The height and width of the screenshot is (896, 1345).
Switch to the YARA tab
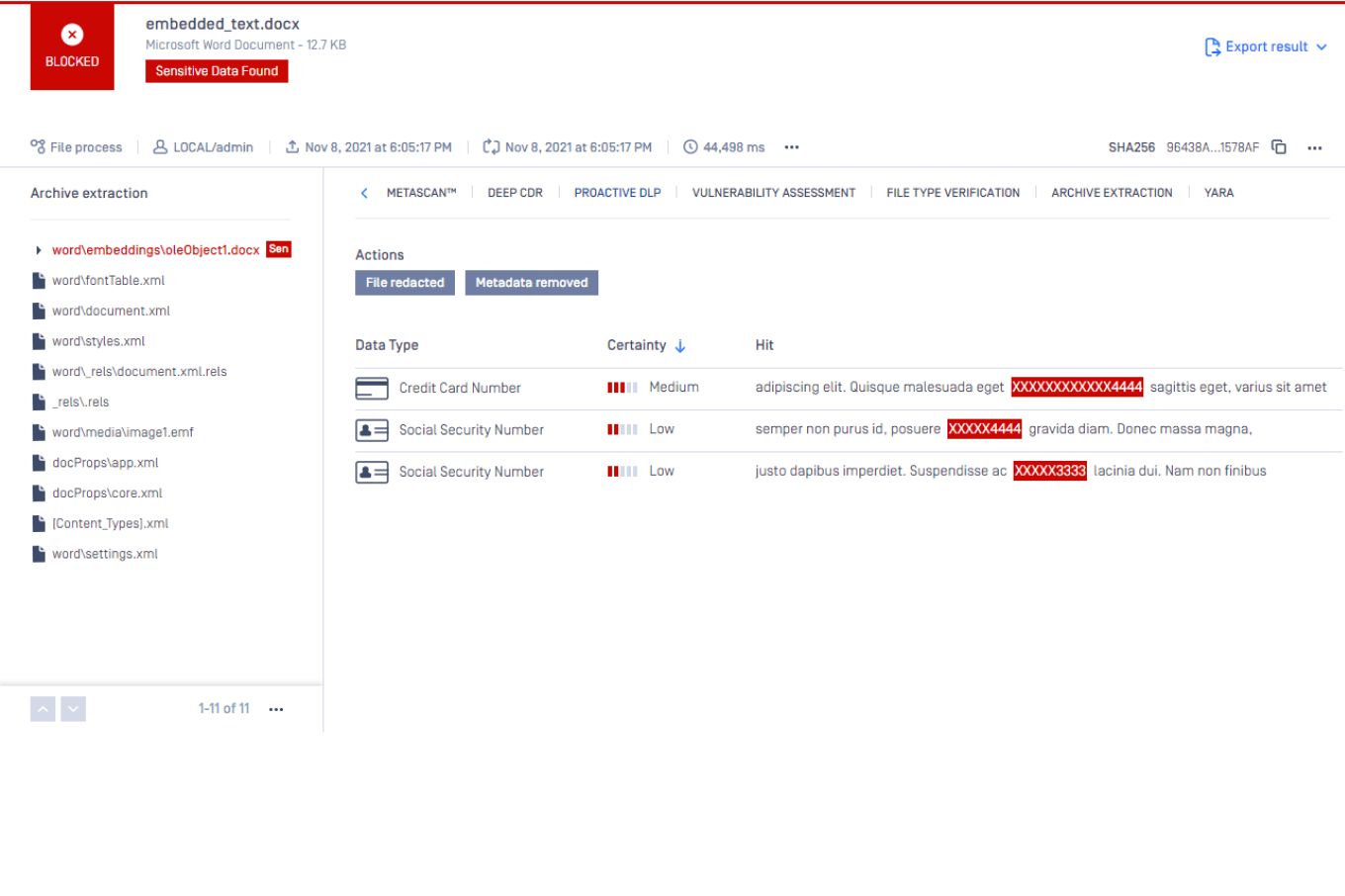(1218, 193)
